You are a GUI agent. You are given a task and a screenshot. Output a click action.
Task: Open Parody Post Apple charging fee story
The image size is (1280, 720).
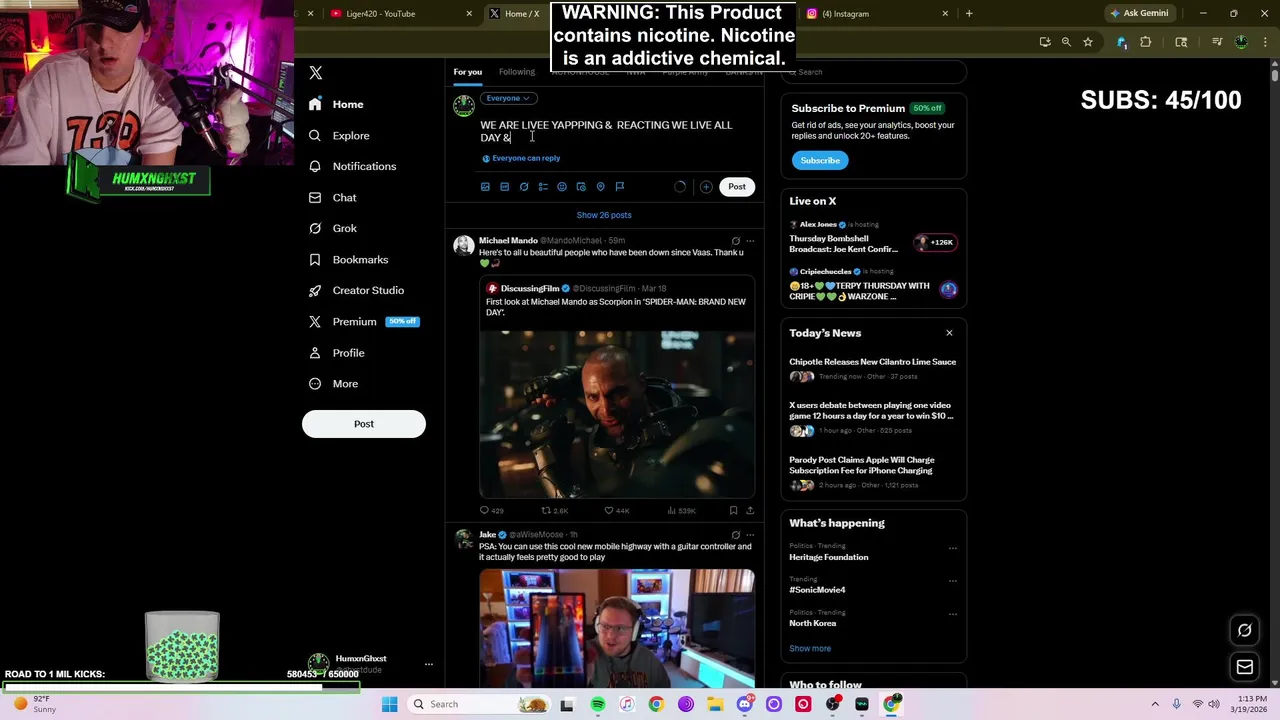[x=873, y=472]
